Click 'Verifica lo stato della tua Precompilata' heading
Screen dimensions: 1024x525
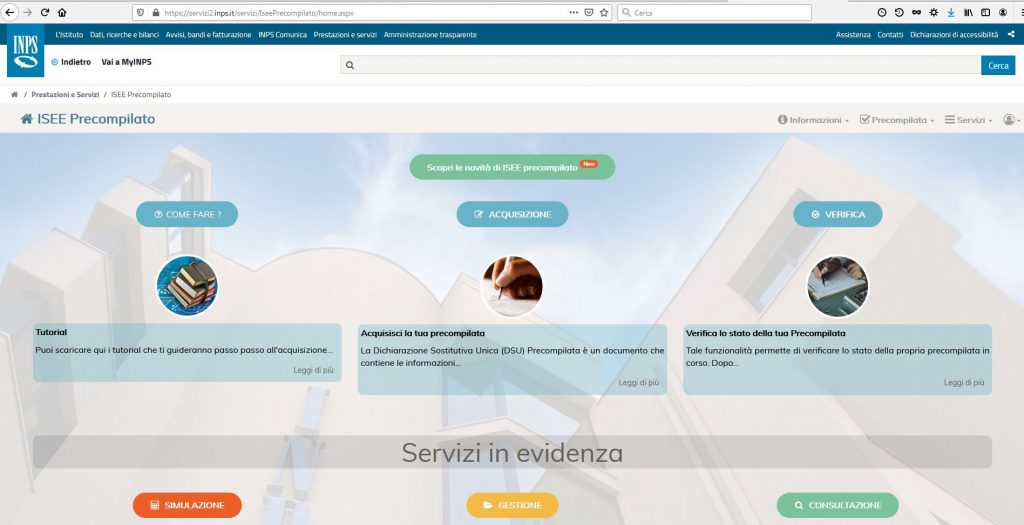(765, 333)
